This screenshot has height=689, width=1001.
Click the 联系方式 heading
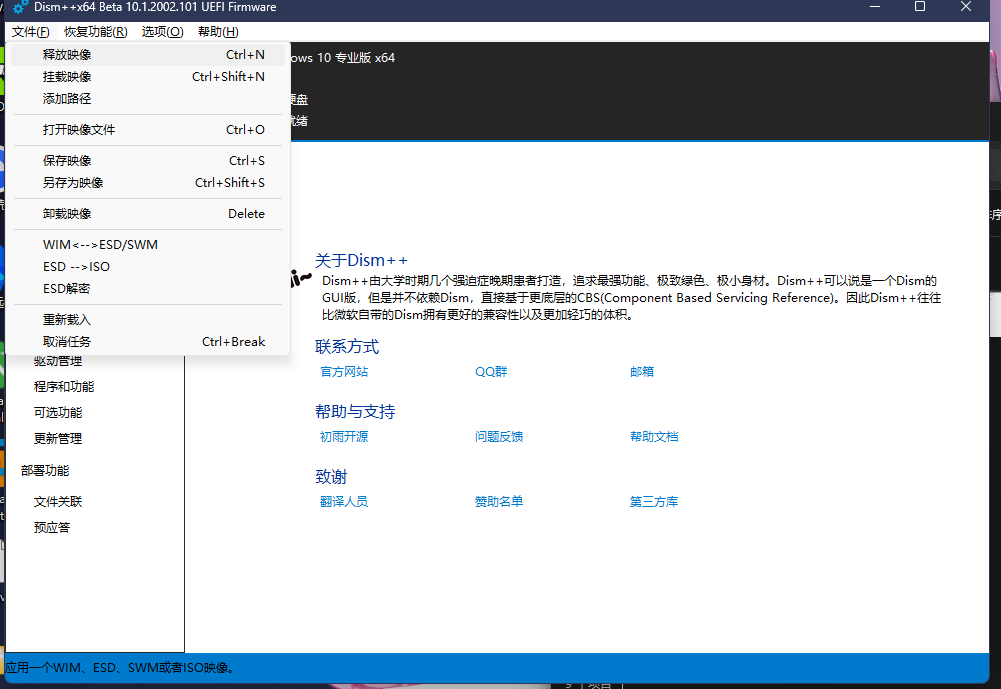pos(347,347)
